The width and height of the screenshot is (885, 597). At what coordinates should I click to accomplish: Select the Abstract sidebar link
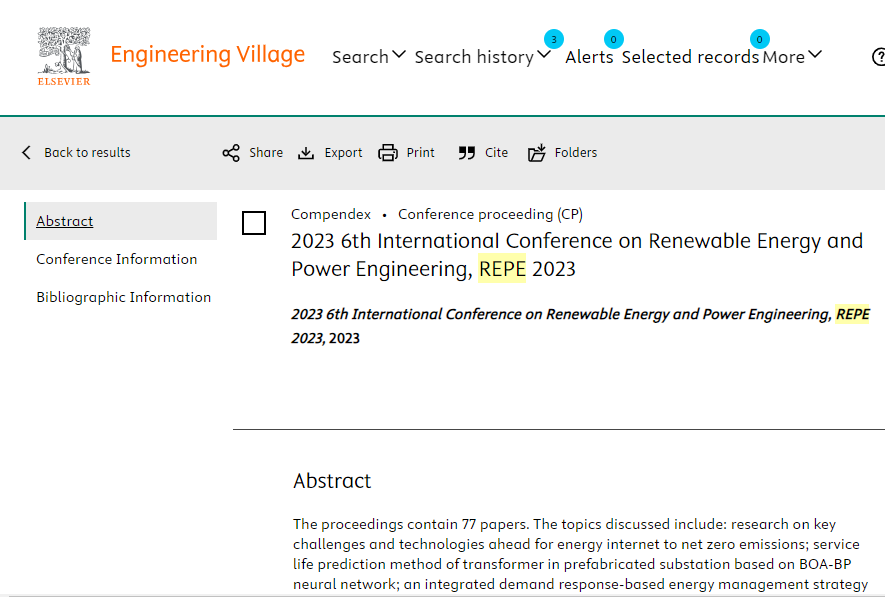(x=64, y=221)
